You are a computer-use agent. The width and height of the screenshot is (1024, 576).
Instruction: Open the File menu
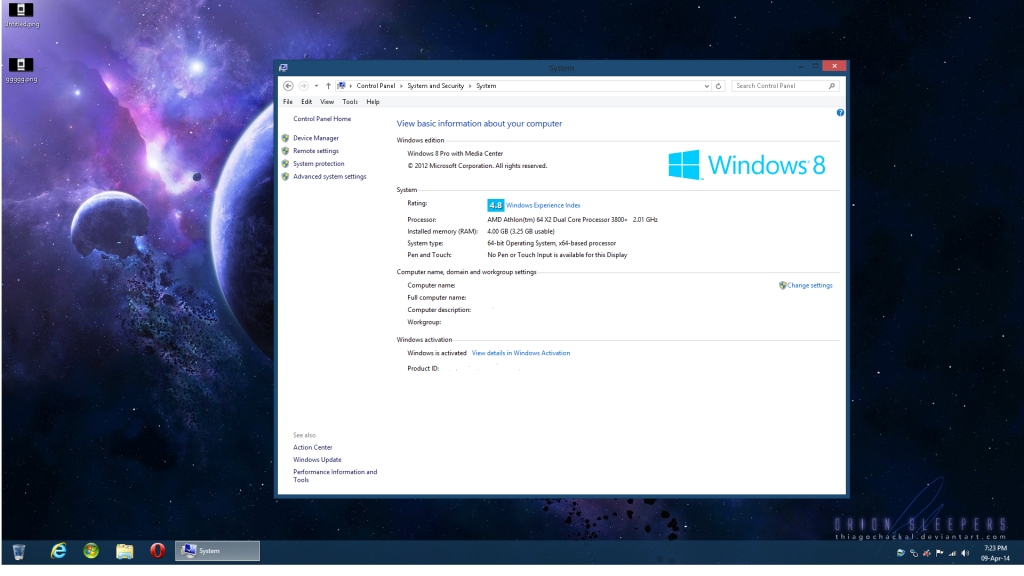[287, 102]
